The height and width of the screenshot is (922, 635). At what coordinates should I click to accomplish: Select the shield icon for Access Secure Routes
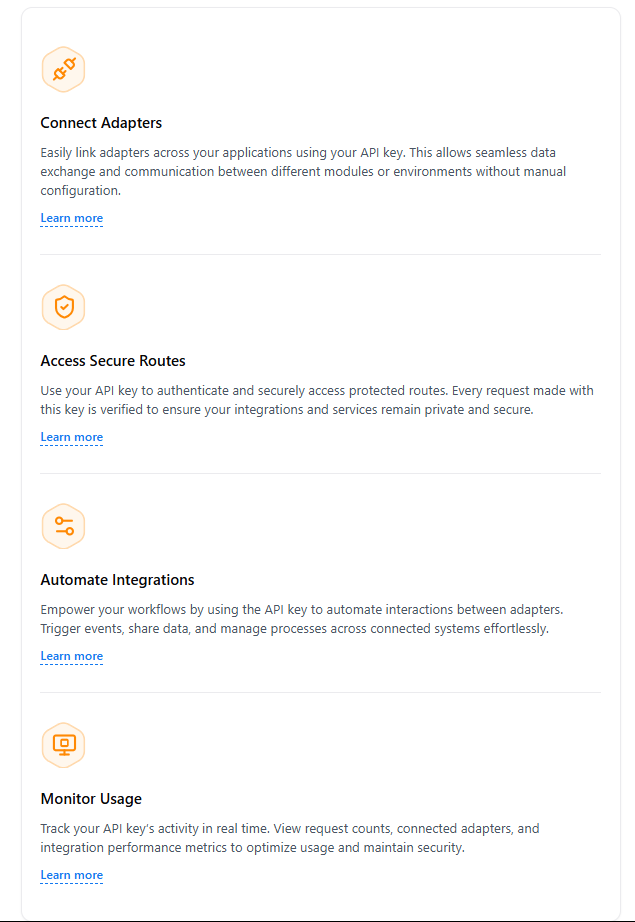(63, 307)
